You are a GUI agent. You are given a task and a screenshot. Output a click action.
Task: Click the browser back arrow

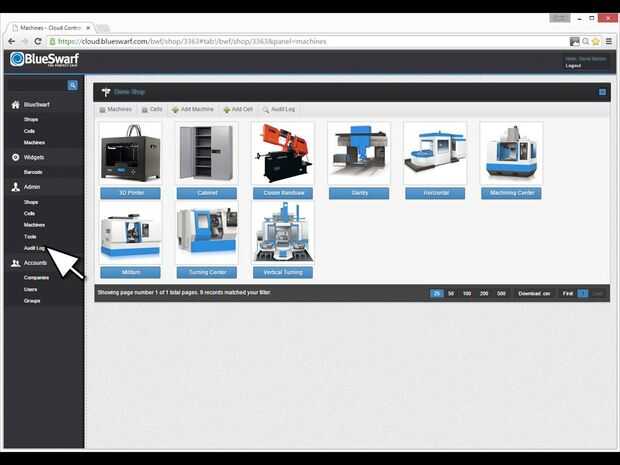point(11,41)
